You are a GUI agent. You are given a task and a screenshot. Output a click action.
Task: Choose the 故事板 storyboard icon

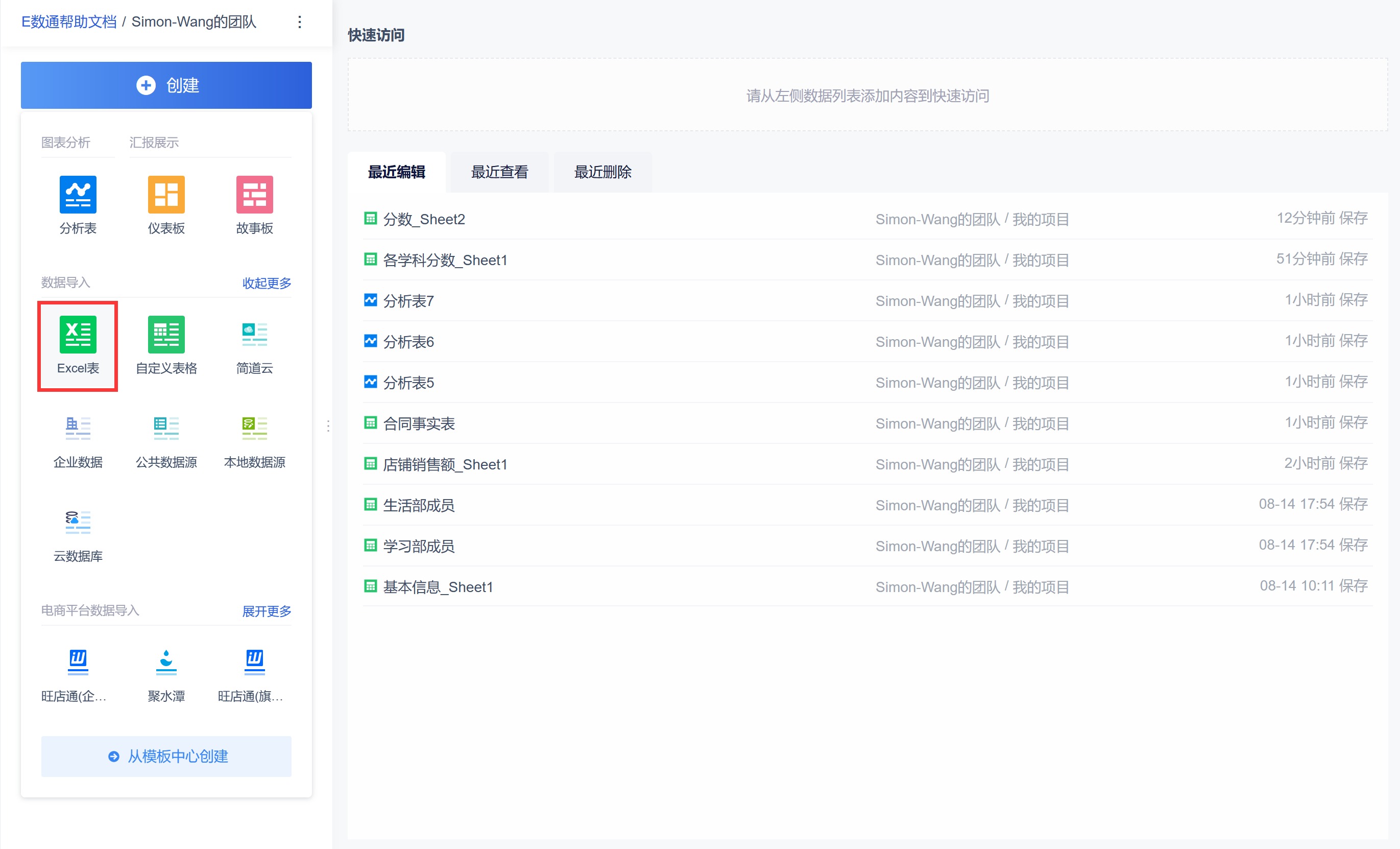254,195
